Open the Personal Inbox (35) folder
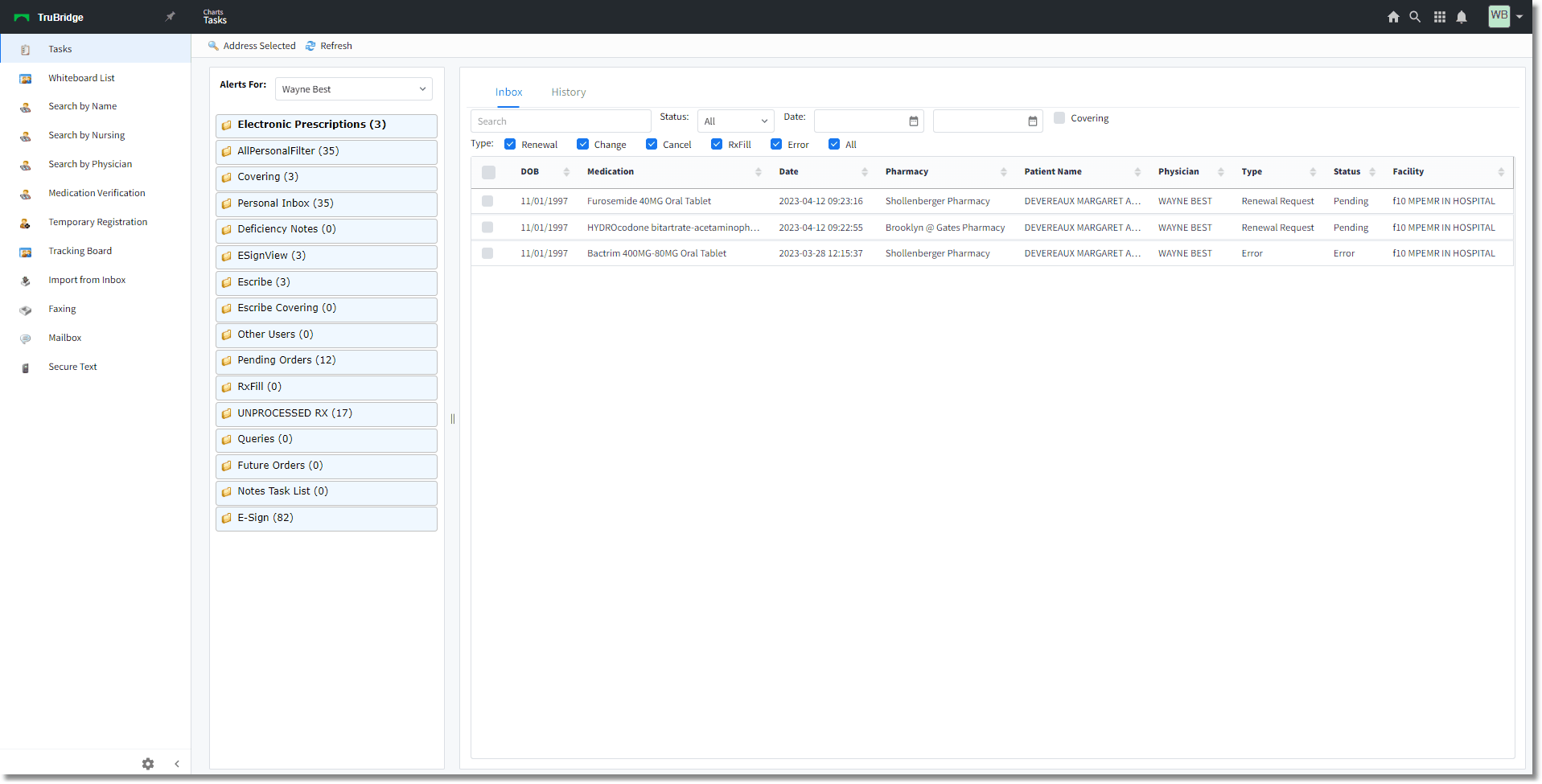The width and height of the screenshot is (1542, 784). (327, 204)
